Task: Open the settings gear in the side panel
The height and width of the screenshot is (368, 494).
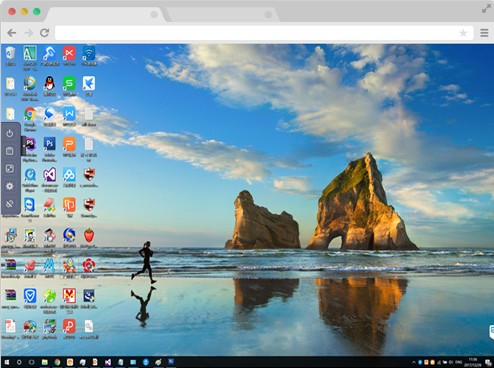Action: [10, 186]
